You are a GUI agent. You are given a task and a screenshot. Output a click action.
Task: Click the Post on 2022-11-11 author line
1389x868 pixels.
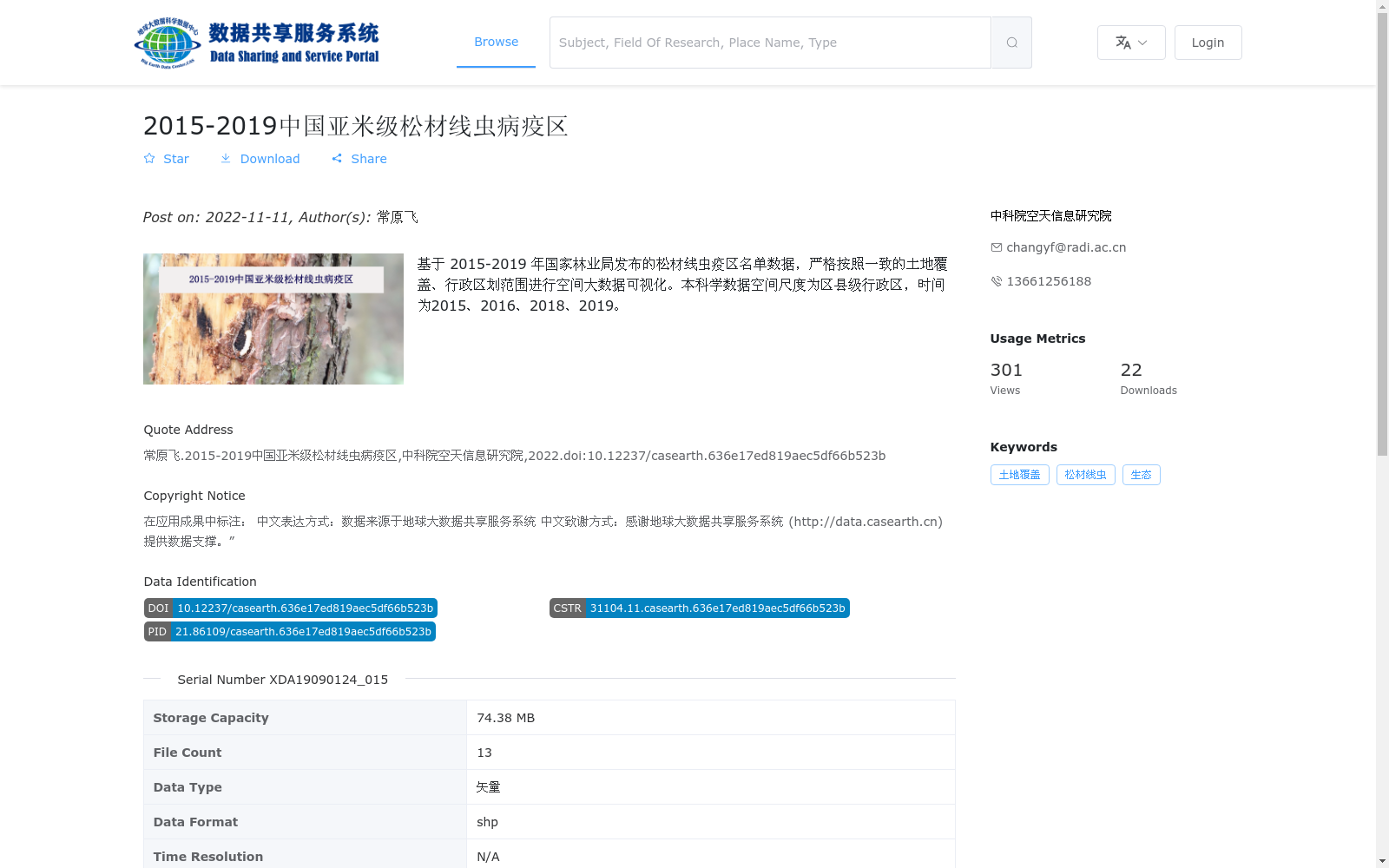280,217
